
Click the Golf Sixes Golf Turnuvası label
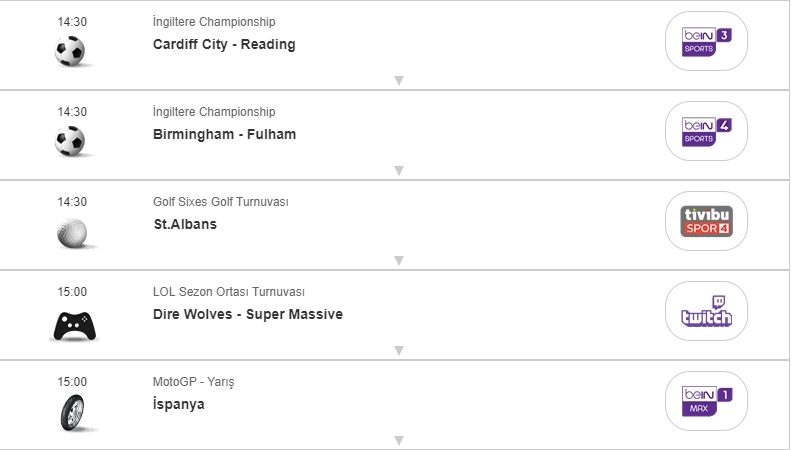pos(220,202)
